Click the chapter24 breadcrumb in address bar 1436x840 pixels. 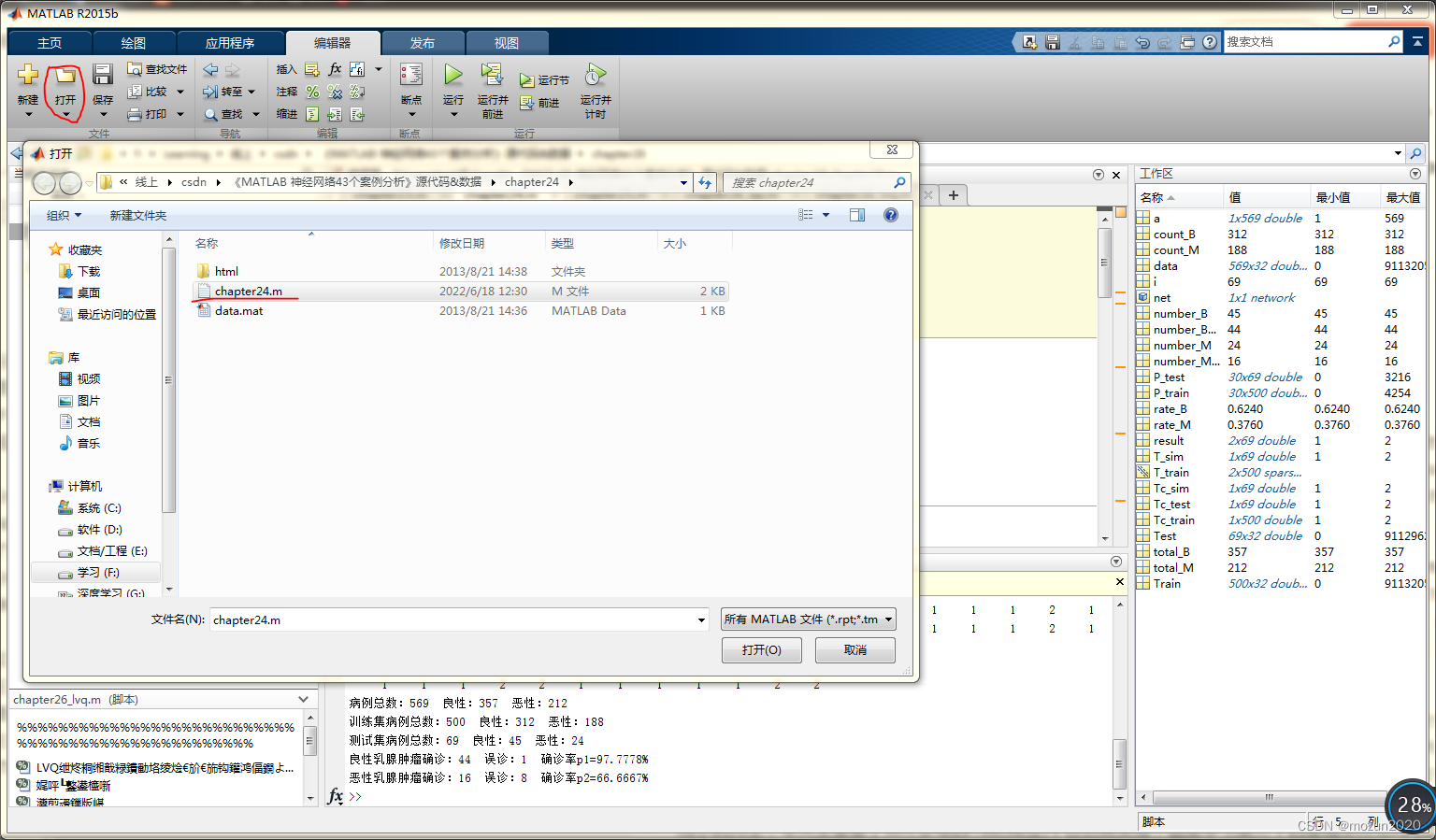(x=532, y=182)
